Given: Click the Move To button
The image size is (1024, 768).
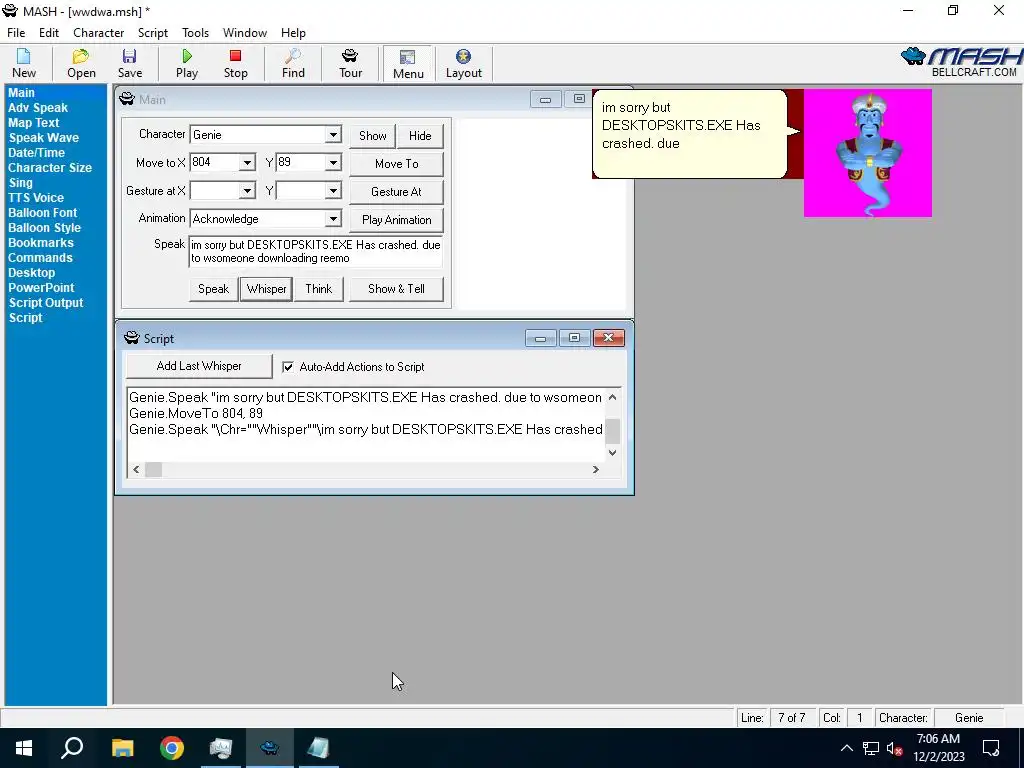Looking at the screenshot, I should tap(396, 164).
